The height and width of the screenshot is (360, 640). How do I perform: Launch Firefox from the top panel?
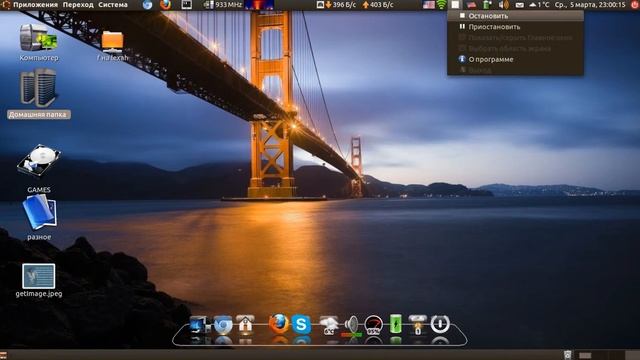tap(165, 5)
